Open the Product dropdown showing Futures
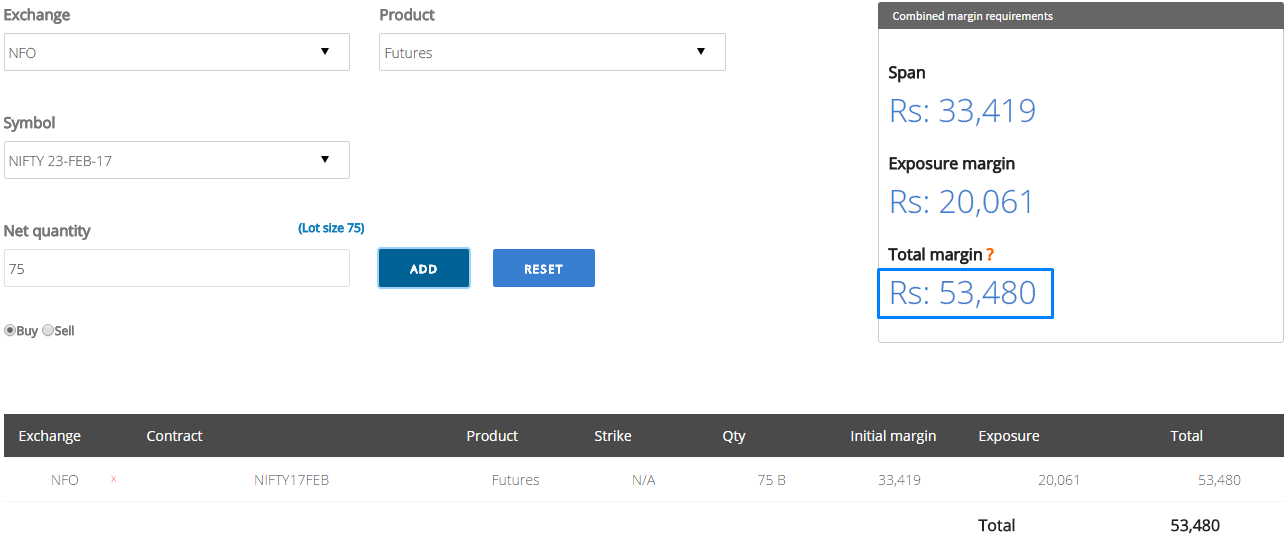1286x541 pixels. (x=553, y=52)
